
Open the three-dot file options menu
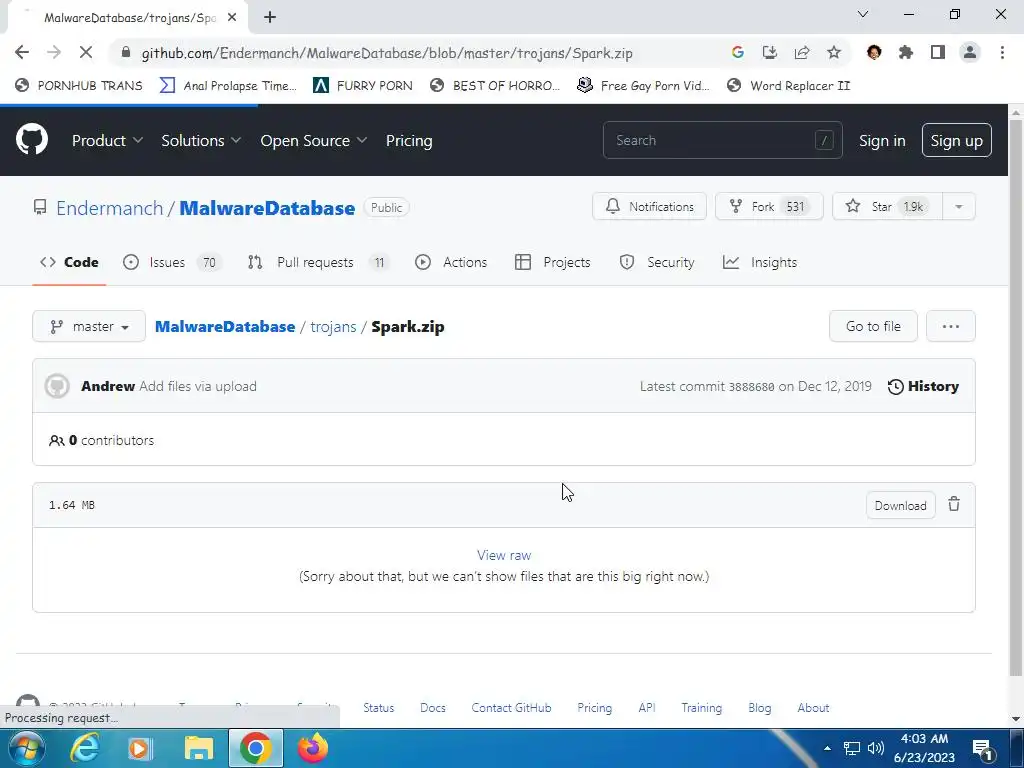[x=951, y=326]
